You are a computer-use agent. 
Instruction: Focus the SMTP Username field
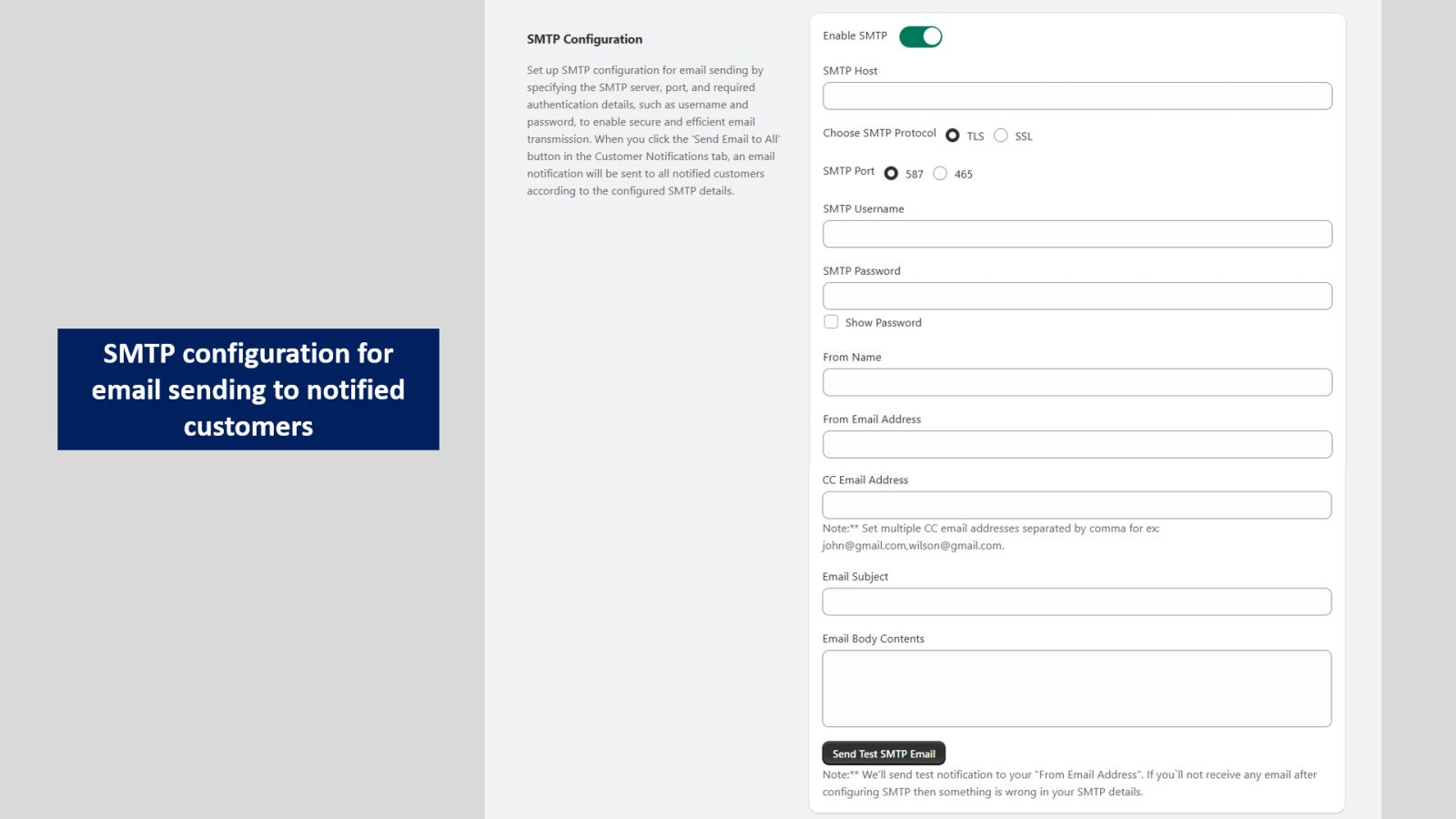[1077, 234]
